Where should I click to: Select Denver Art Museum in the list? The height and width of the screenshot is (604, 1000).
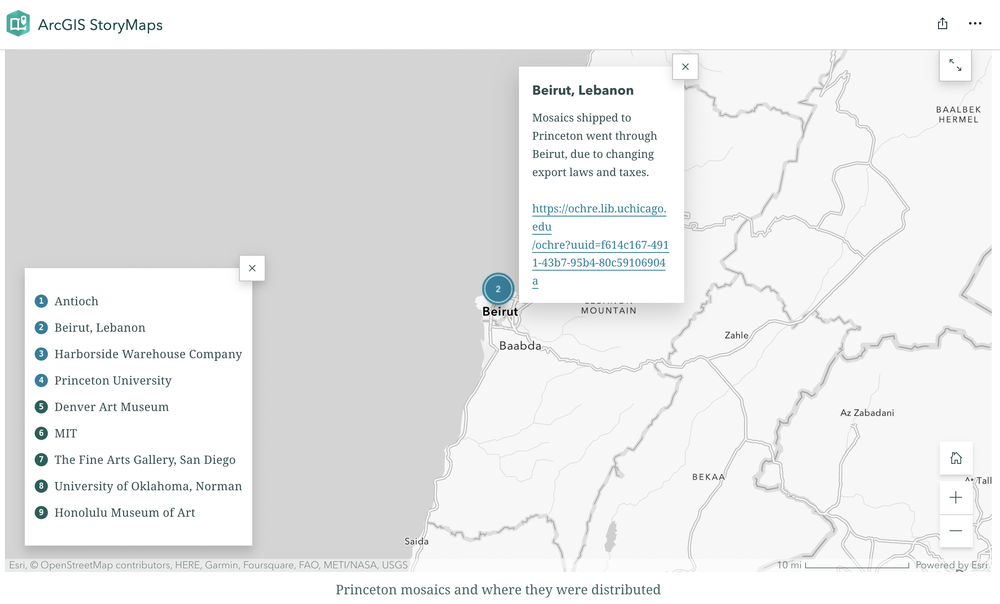[x=102, y=407]
